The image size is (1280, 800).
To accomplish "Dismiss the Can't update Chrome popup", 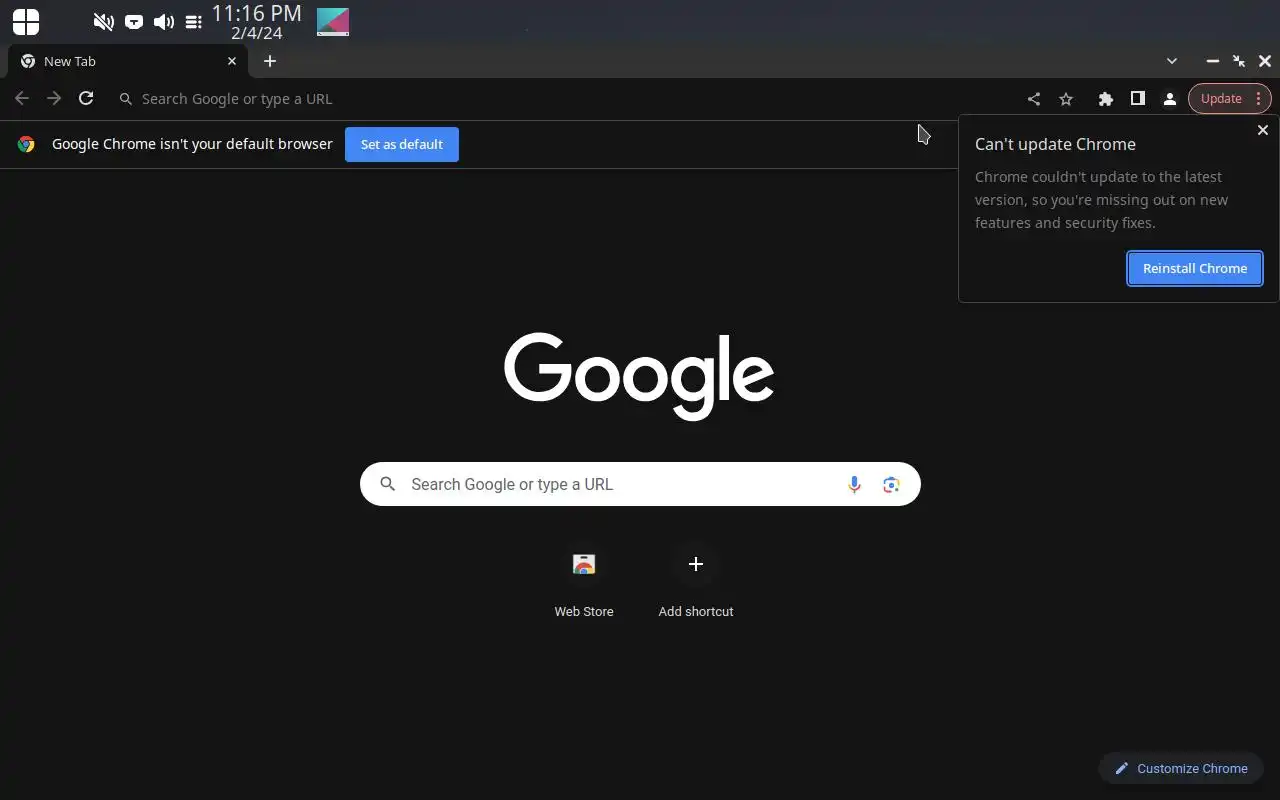I will pos(1263,130).
